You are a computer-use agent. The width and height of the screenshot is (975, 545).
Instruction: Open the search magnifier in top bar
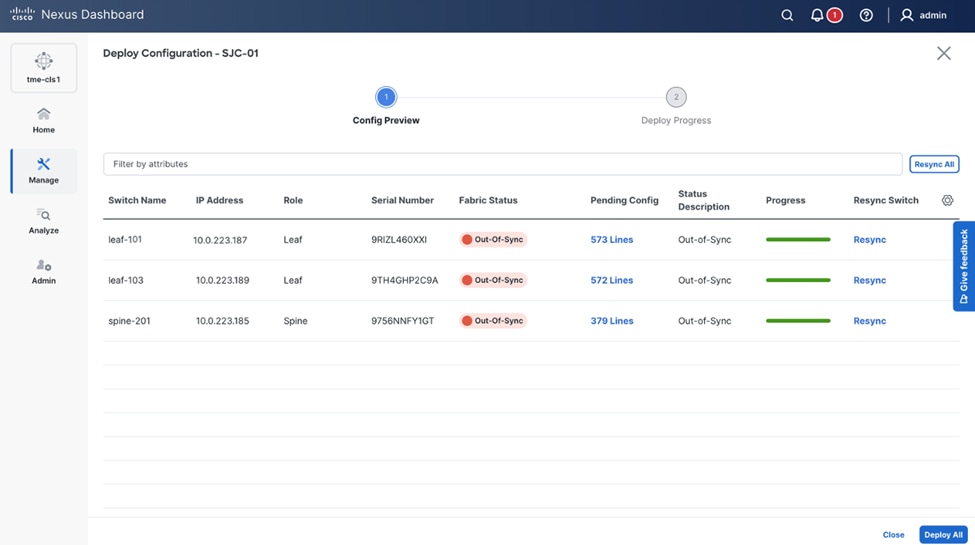pyautogui.click(x=787, y=15)
